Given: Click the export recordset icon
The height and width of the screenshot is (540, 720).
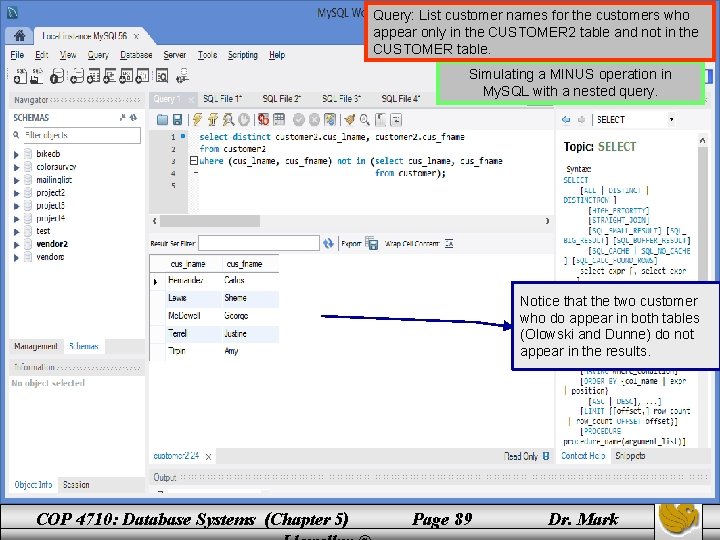Looking at the screenshot, I should pyautogui.click(x=371, y=243).
